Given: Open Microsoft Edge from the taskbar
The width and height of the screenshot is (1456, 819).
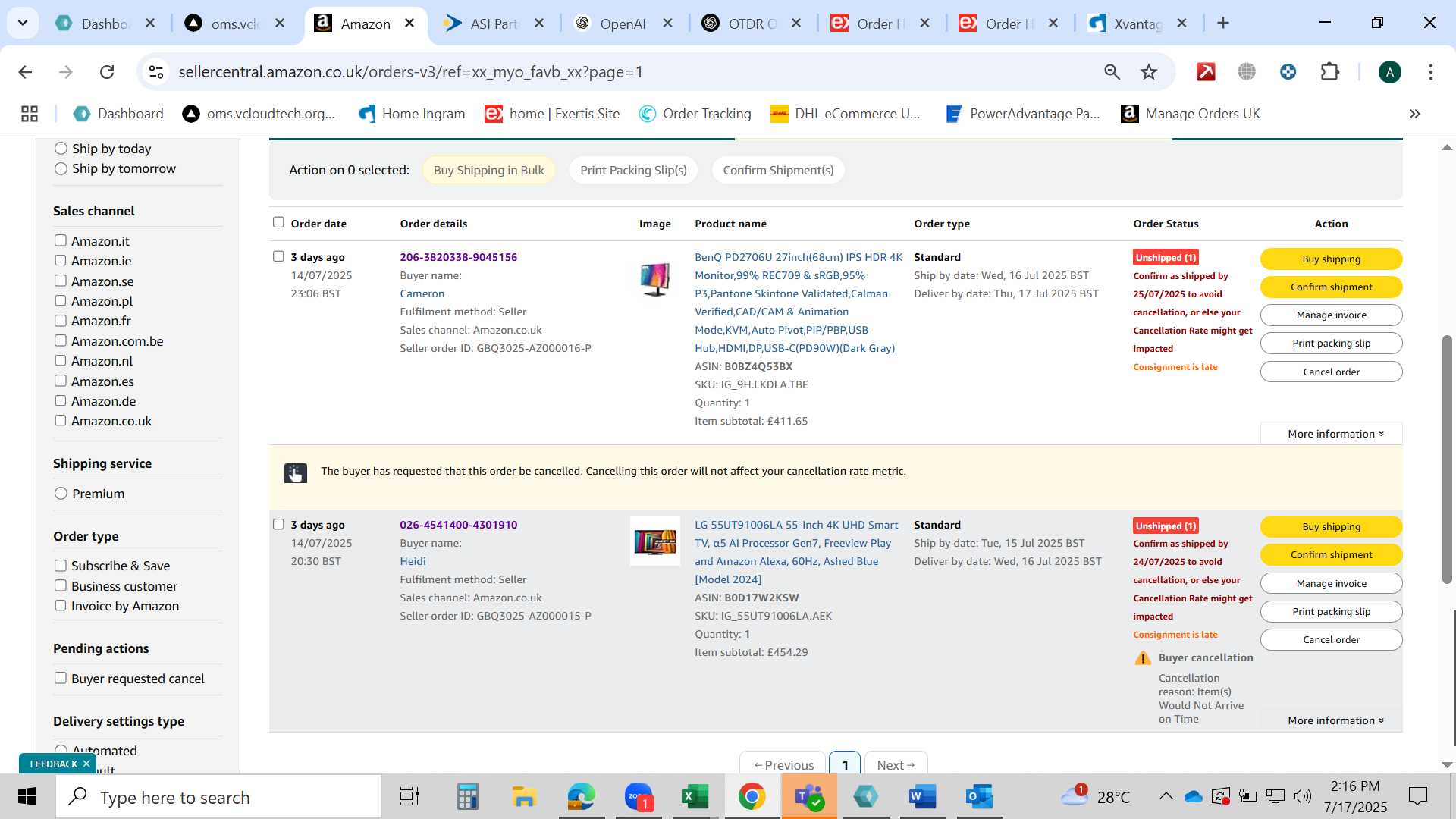Looking at the screenshot, I should pyautogui.click(x=582, y=797).
